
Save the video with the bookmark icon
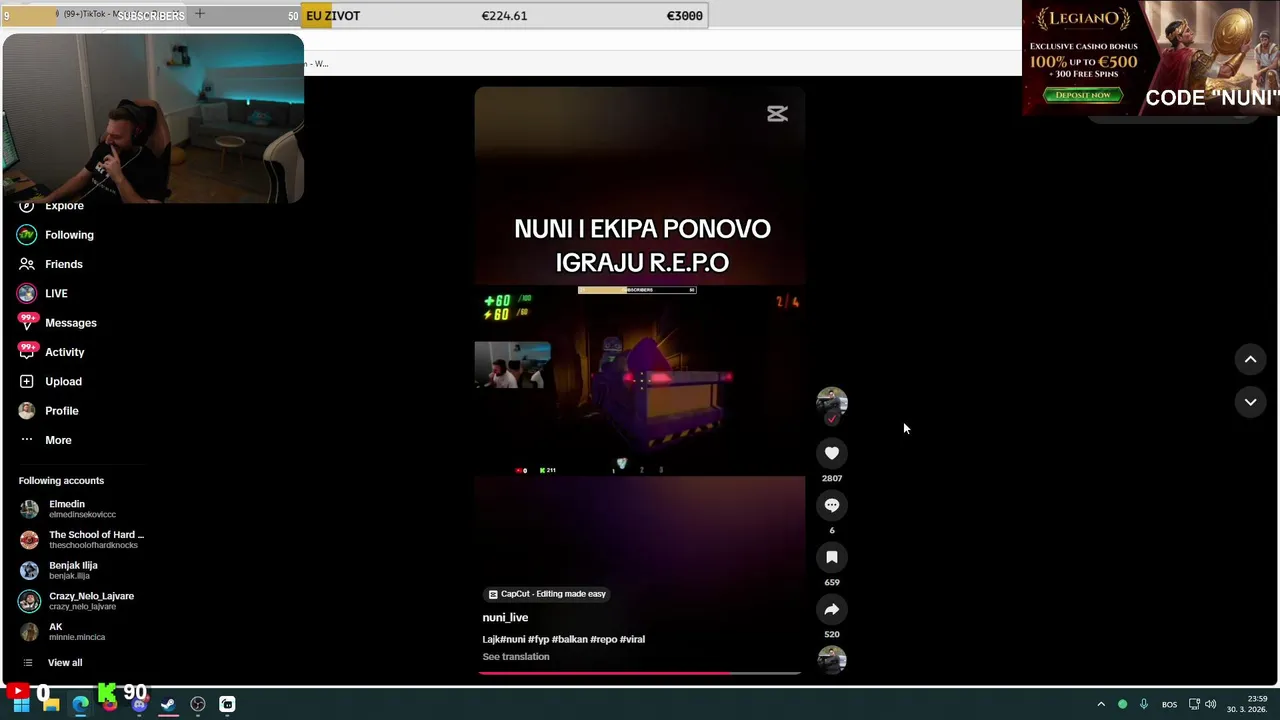tap(831, 557)
